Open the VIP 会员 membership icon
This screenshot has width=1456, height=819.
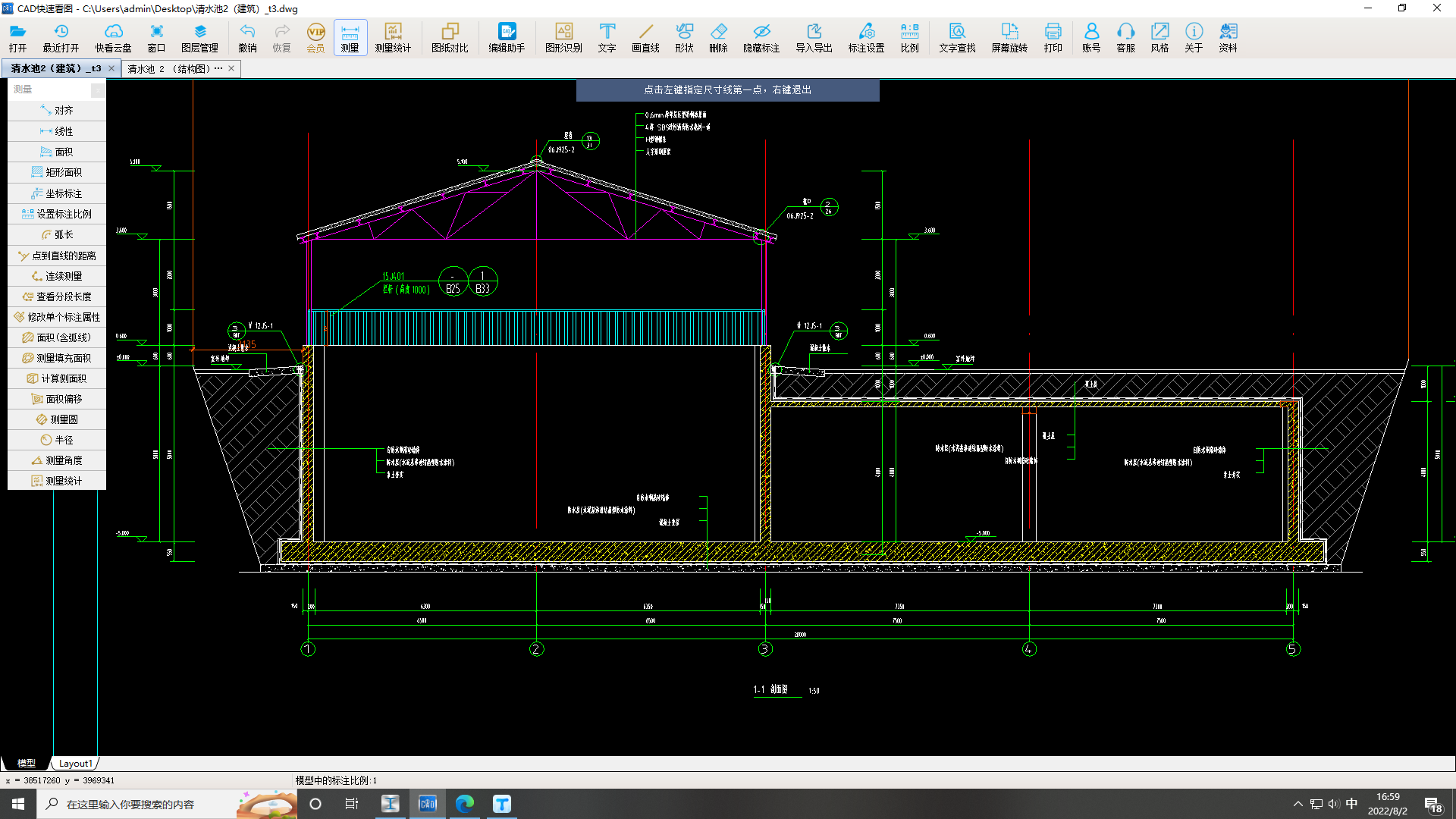click(x=315, y=38)
